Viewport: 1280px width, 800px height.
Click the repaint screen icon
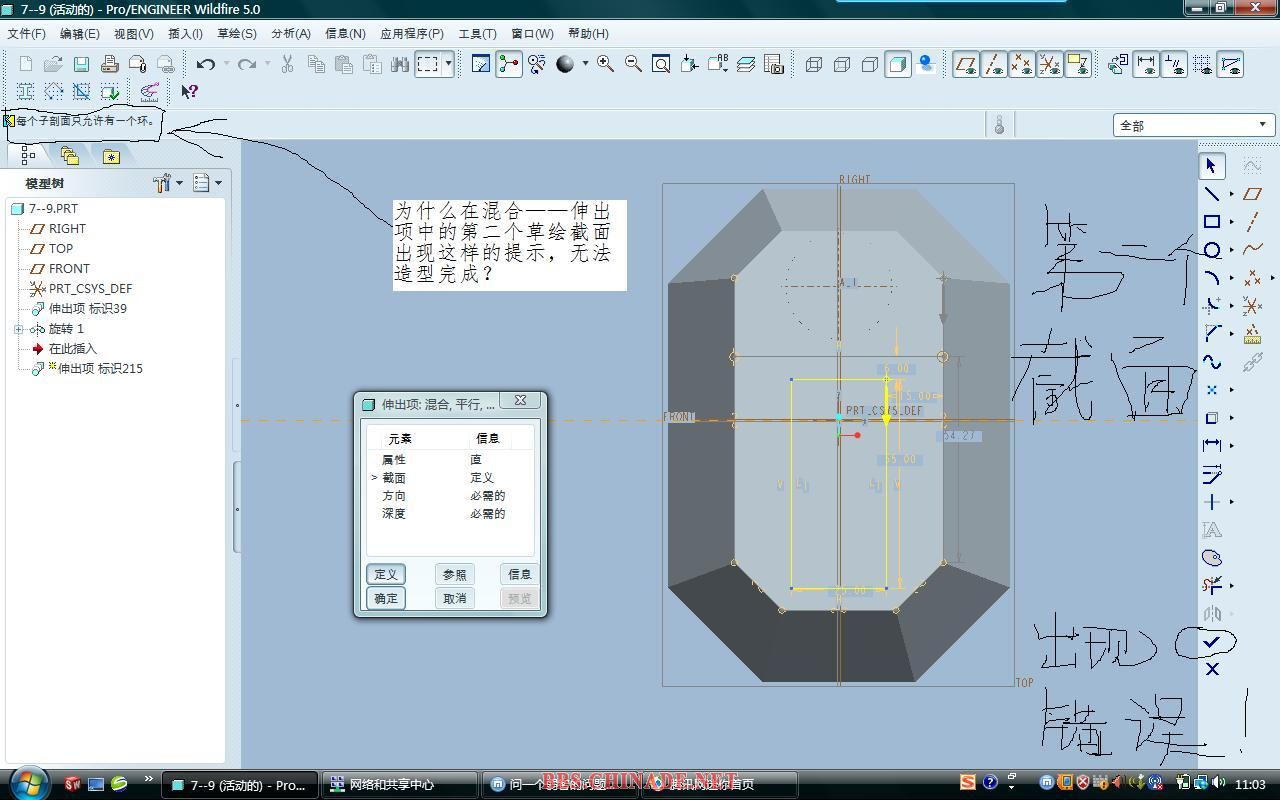coord(481,64)
